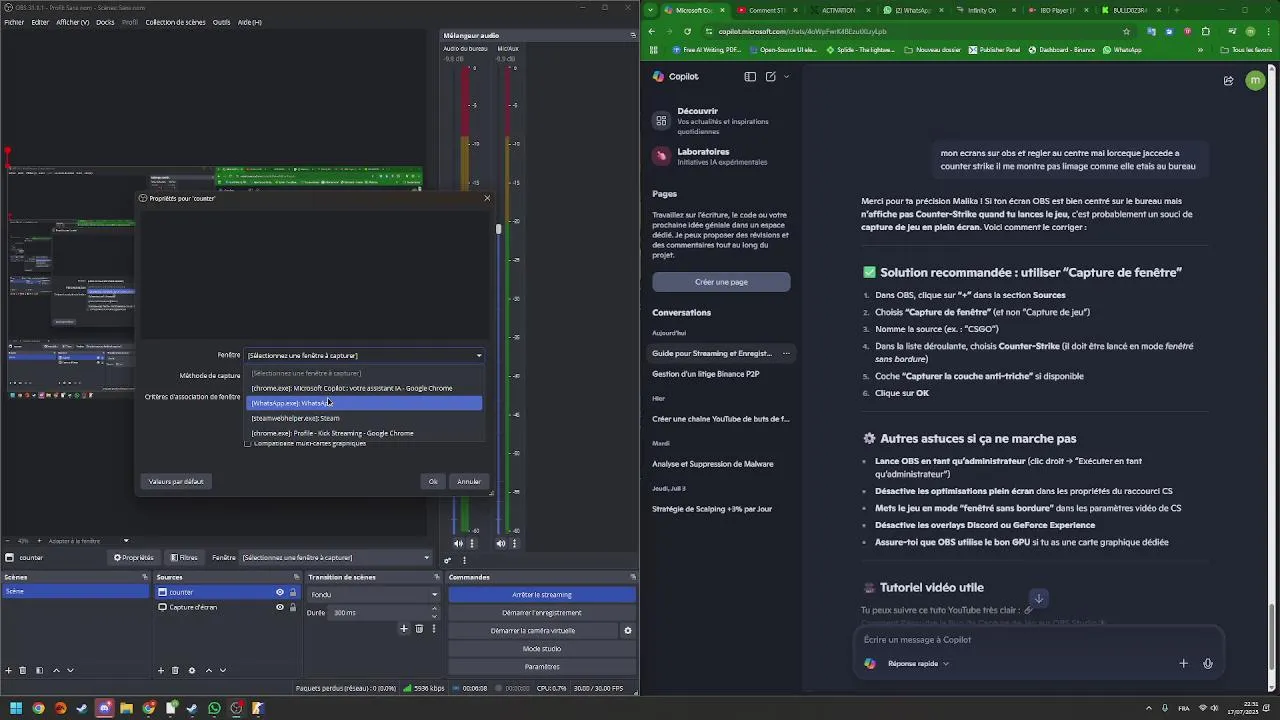
Task: Open scene filters icon in Scènes dock
Action: pos(39,670)
